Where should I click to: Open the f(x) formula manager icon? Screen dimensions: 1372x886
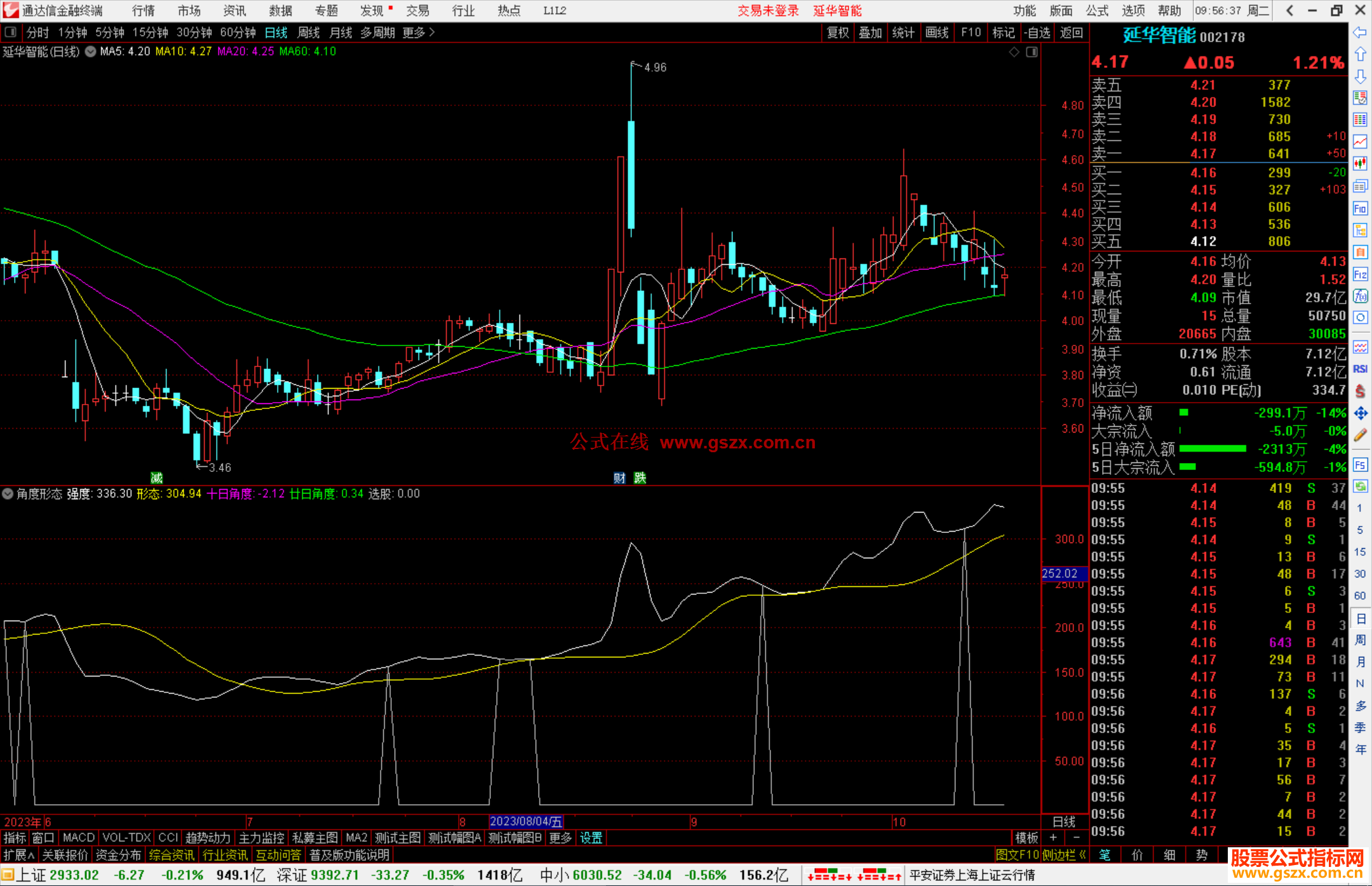coord(1360,296)
